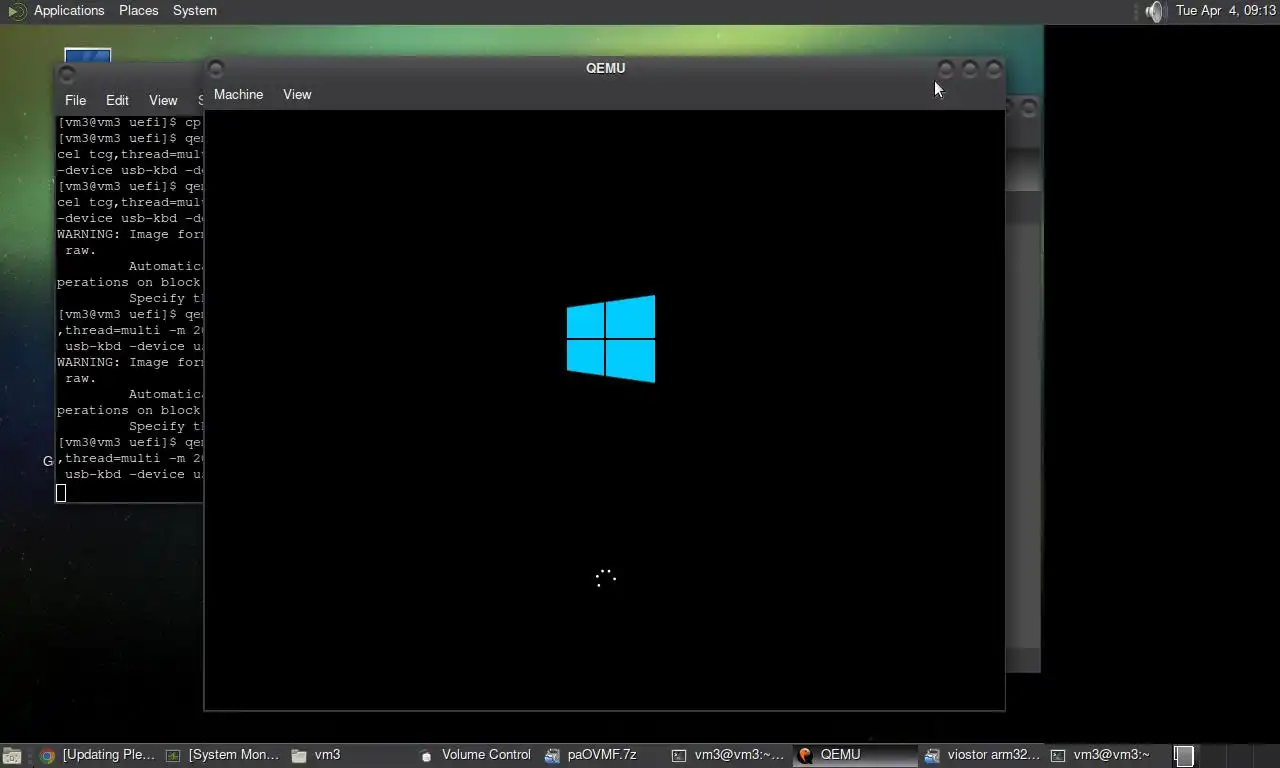Screen dimensions: 1280x768
Task: Switch to the 'viostor arm32...' task
Action: coord(980,755)
